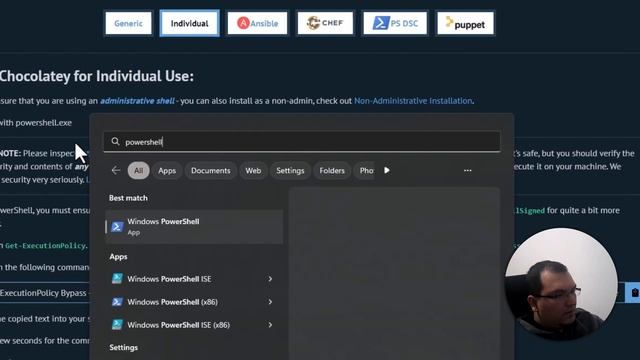Image resolution: width=640 pixels, height=360 pixels.
Task: Choose the PS DSC install method
Action: (x=395, y=23)
